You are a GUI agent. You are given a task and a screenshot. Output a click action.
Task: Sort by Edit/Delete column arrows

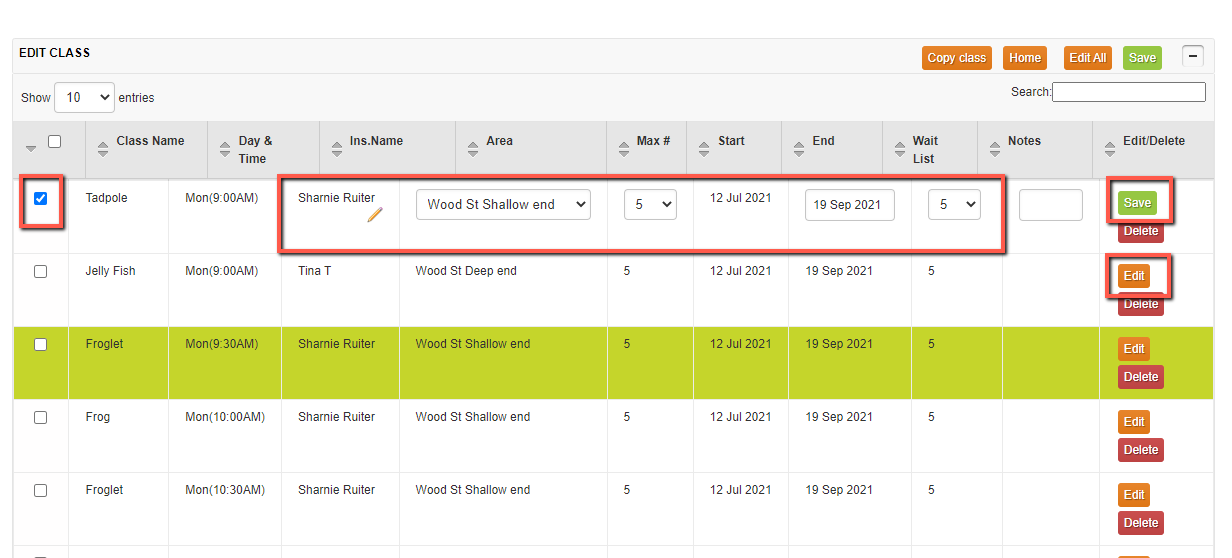pyautogui.click(x=1110, y=149)
